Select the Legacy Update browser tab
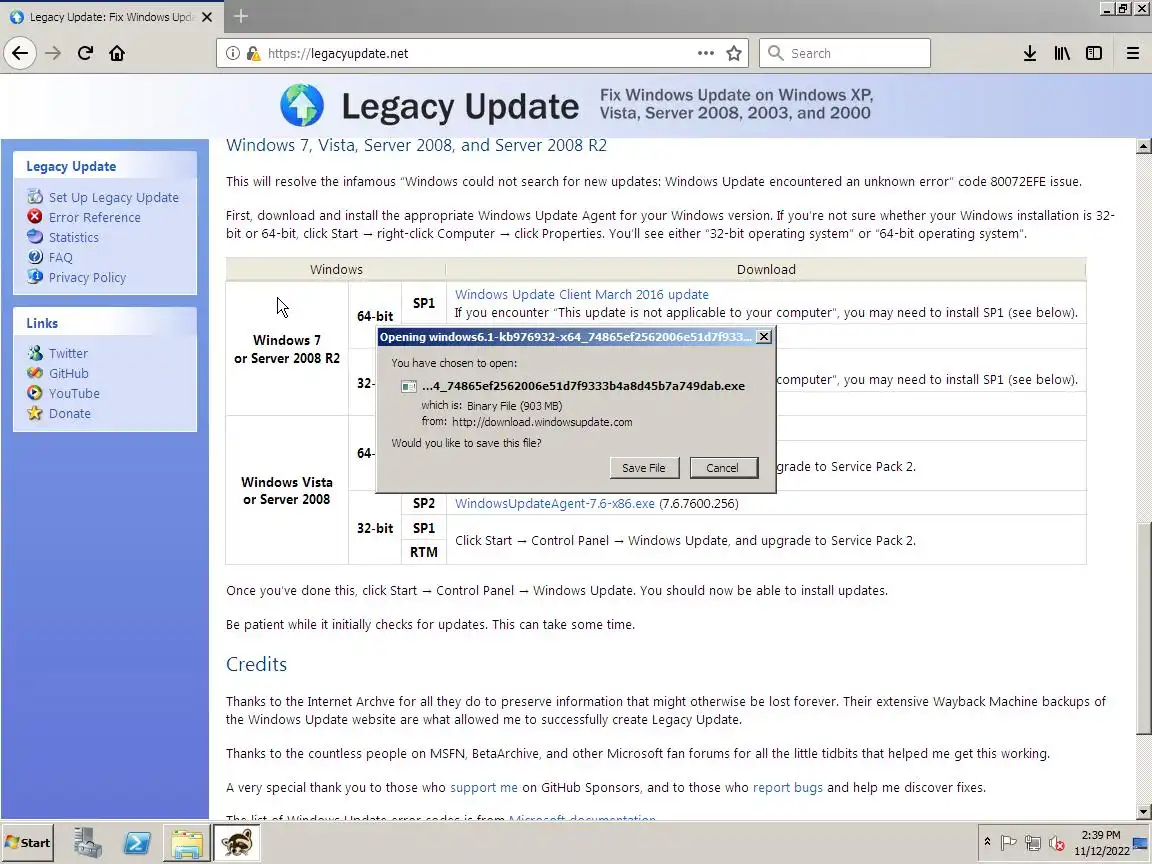Image resolution: width=1152 pixels, height=864 pixels. tap(110, 16)
